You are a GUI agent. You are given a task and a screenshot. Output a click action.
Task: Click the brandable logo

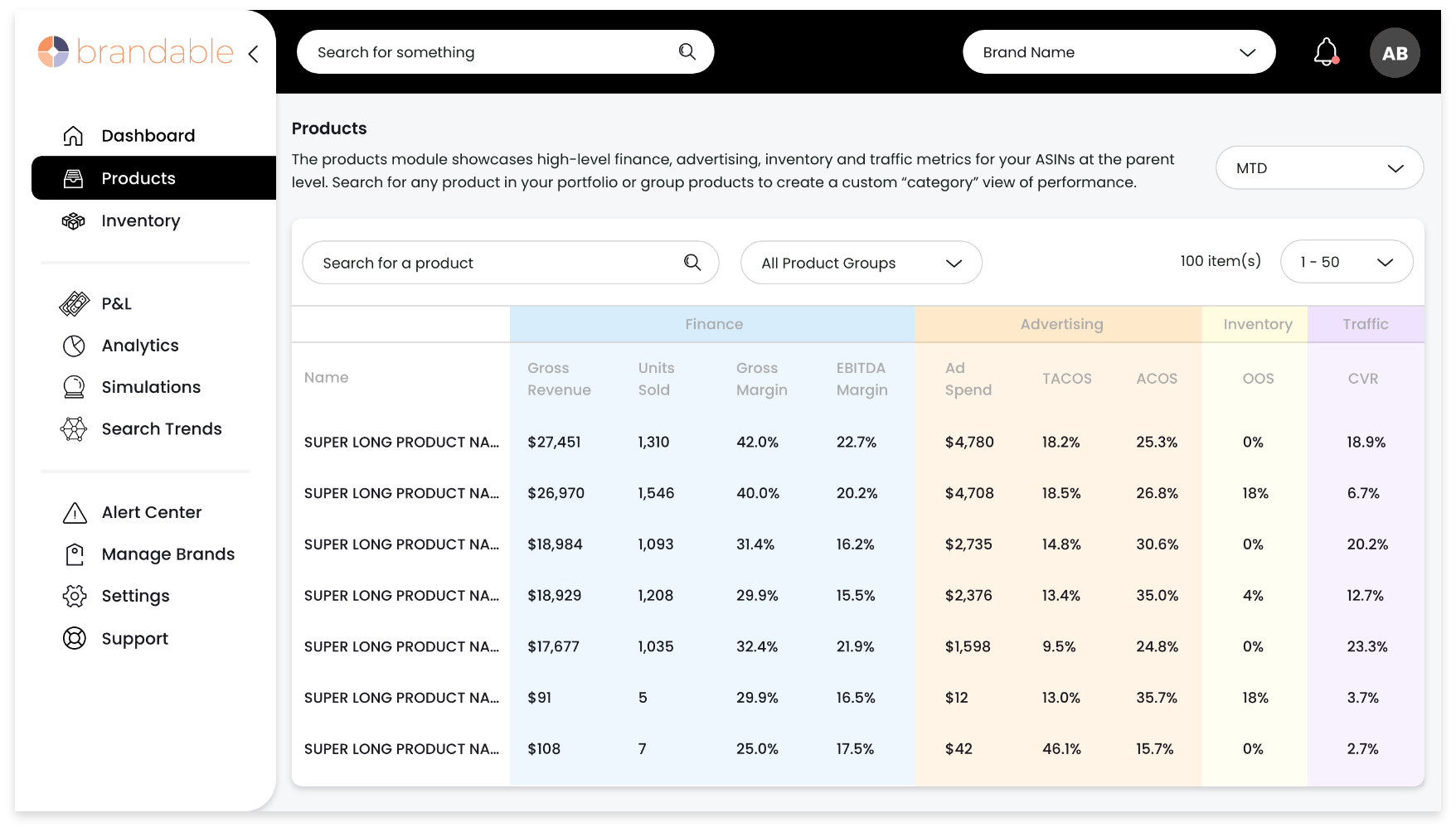[x=136, y=52]
